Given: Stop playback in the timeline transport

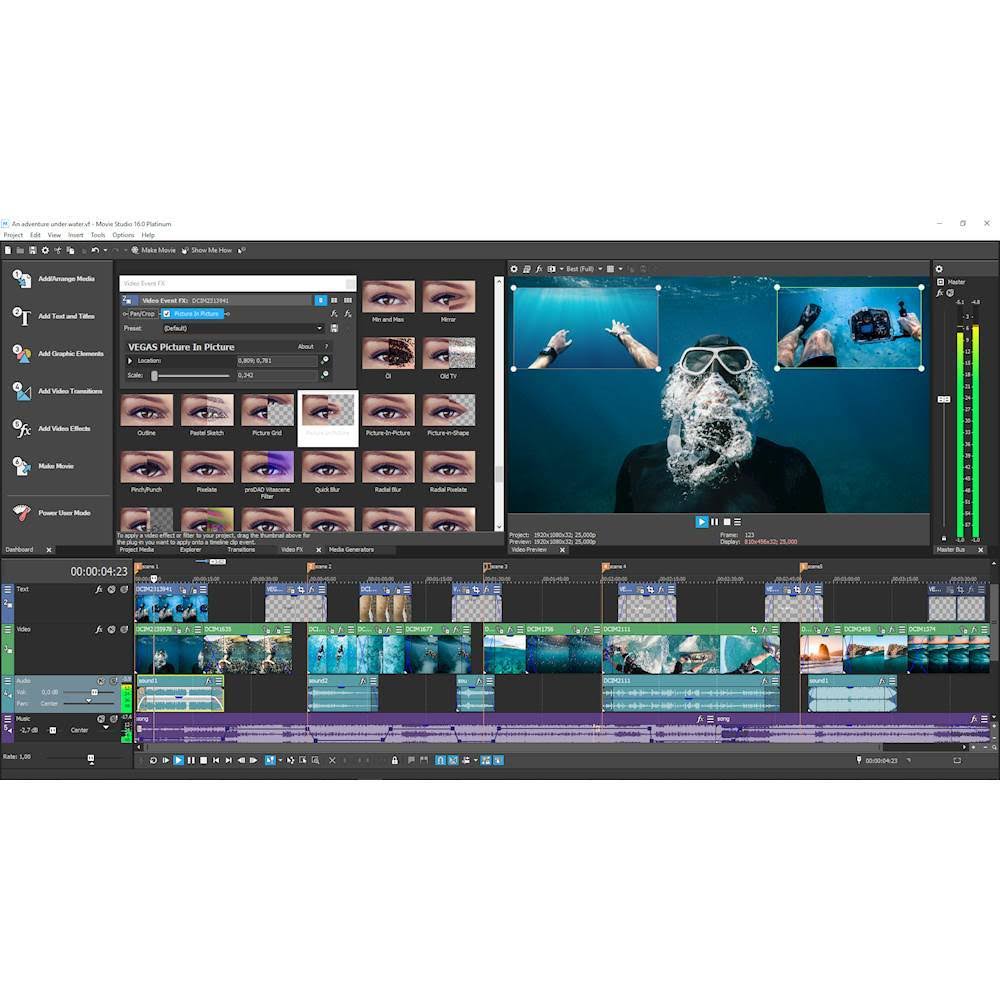Looking at the screenshot, I should point(203,760).
